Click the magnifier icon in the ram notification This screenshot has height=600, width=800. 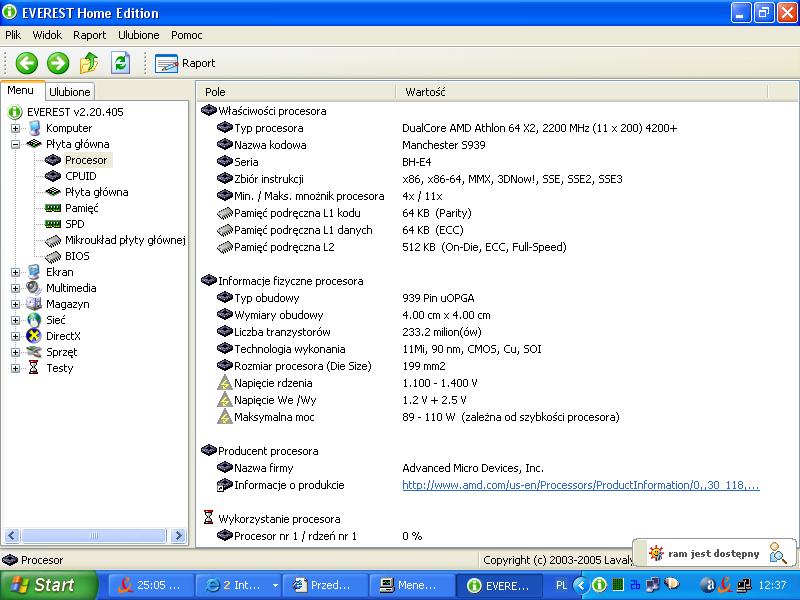coord(778,553)
